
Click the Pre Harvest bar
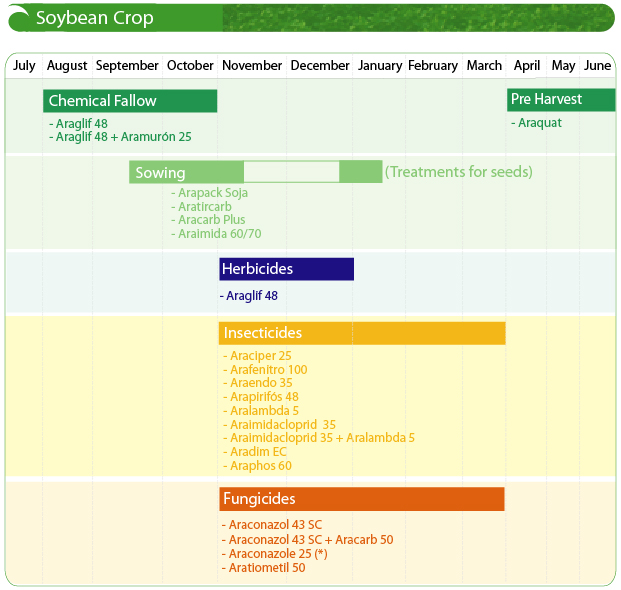click(x=561, y=100)
